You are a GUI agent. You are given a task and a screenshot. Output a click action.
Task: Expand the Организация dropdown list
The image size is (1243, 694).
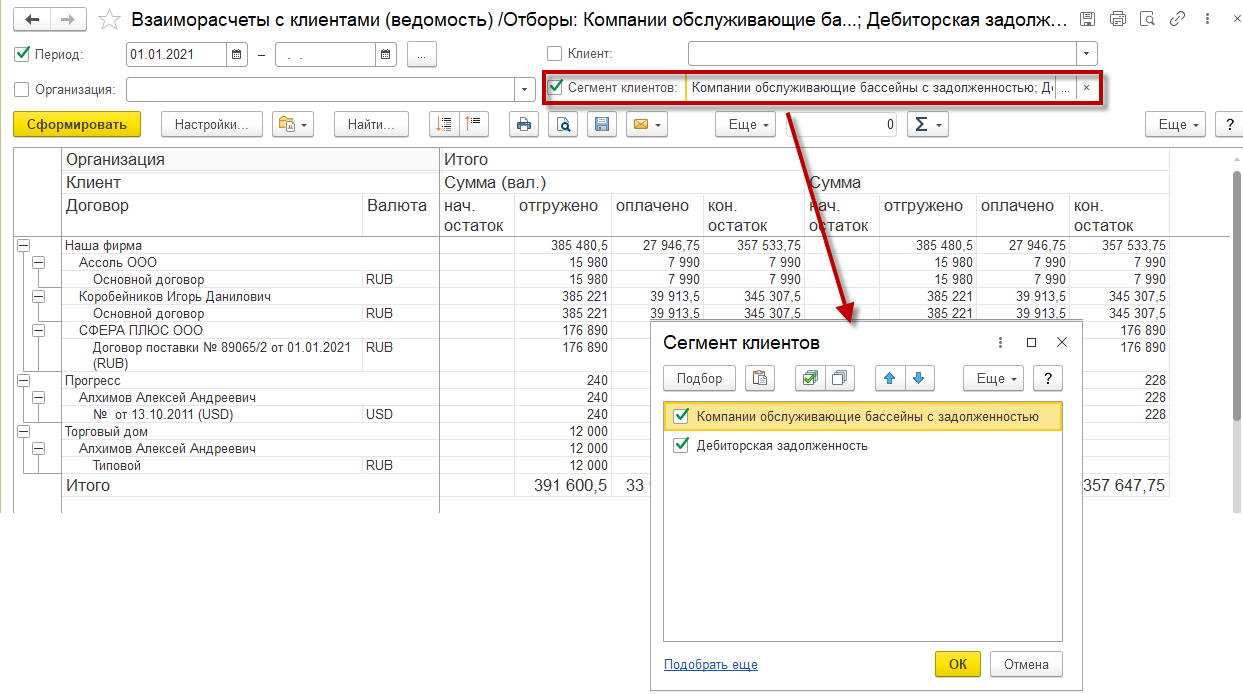(526, 90)
